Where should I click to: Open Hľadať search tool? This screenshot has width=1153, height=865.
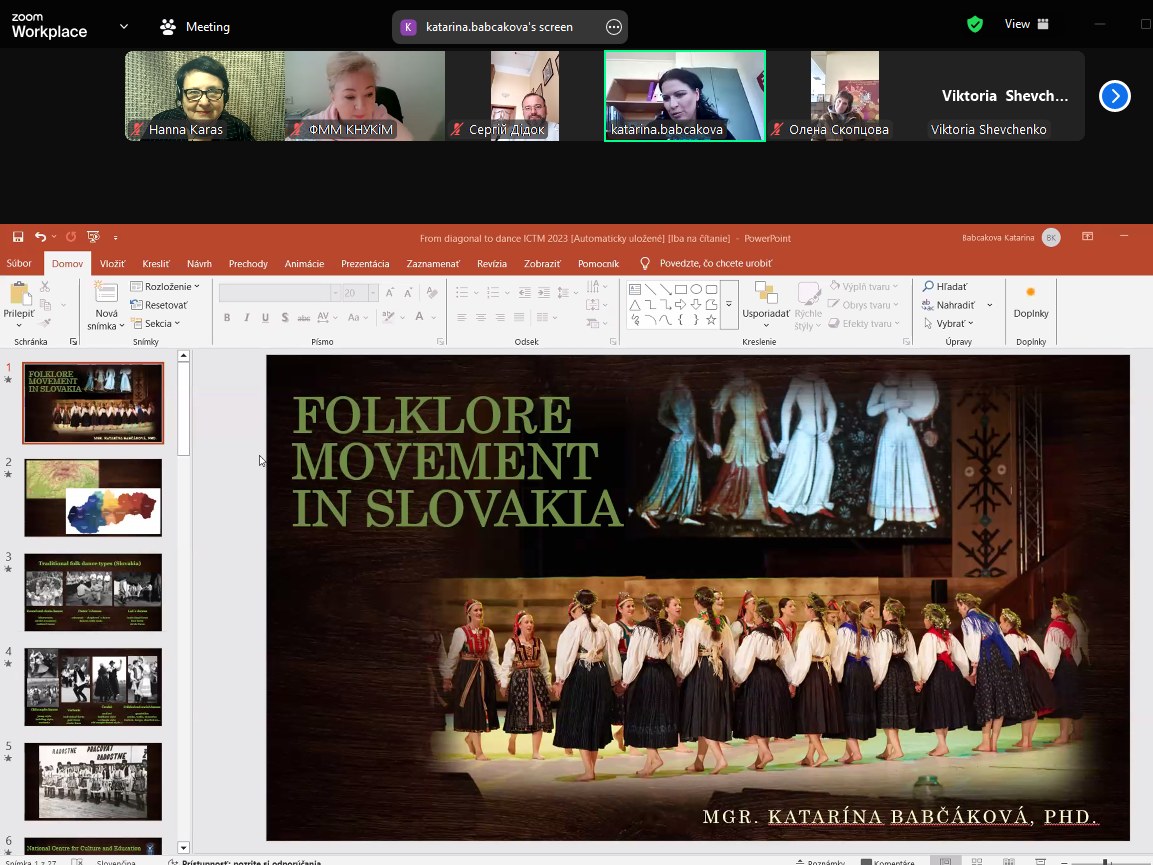946,286
